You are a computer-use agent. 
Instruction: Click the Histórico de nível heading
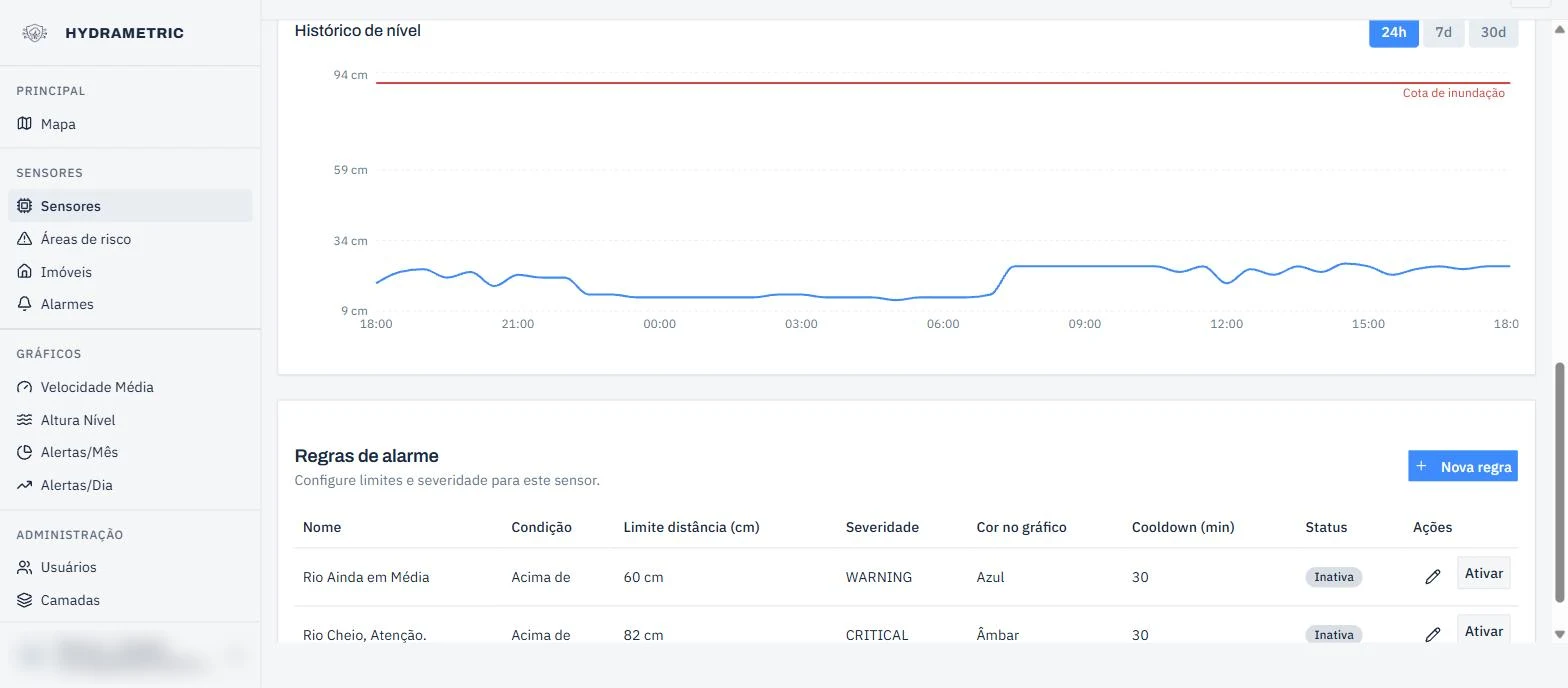click(x=357, y=31)
